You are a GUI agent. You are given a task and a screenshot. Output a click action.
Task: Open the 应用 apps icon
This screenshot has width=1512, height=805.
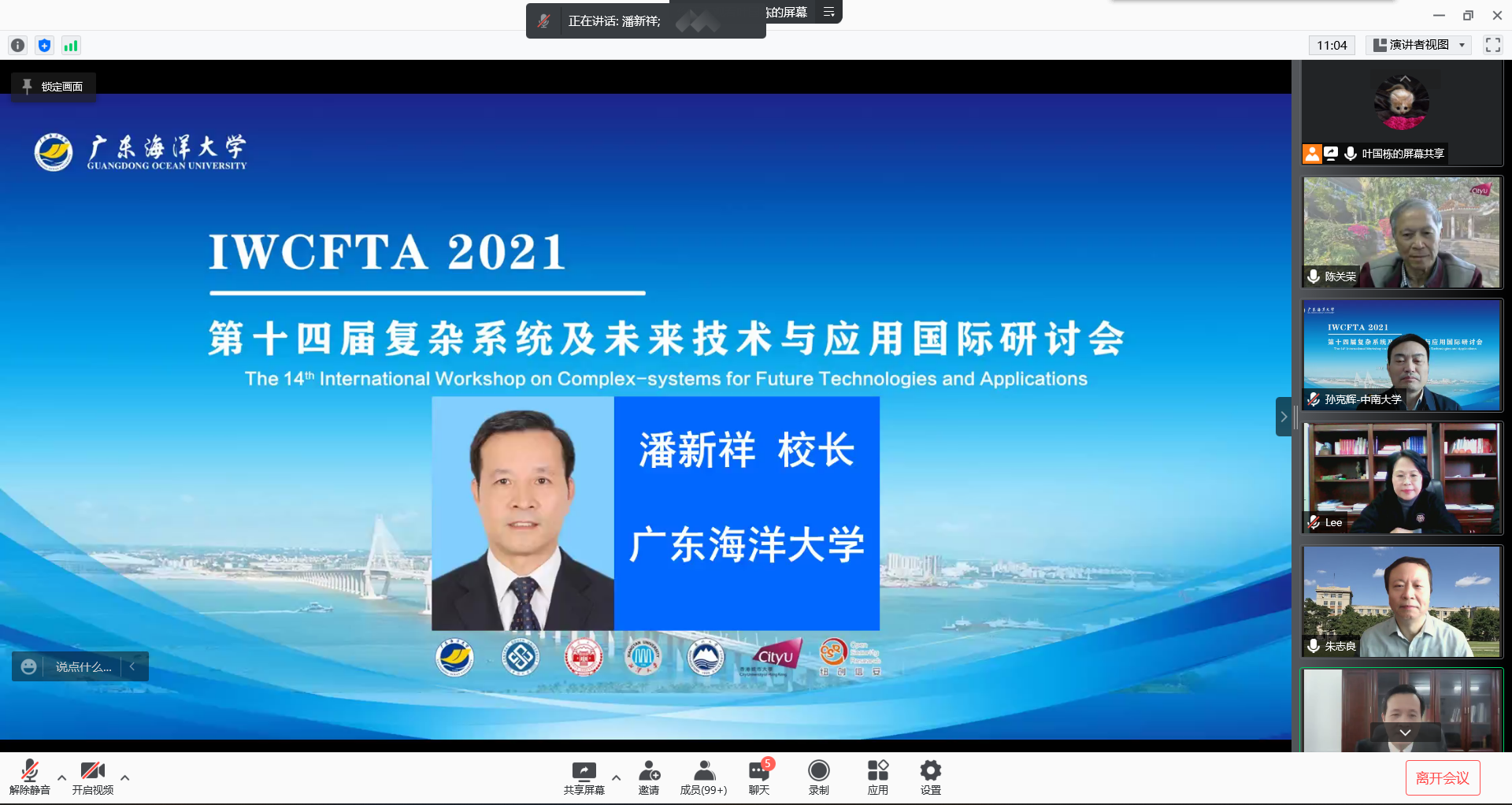click(x=877, y=777)
